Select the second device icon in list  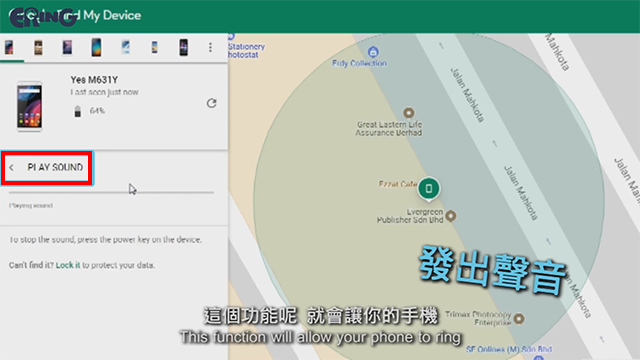point(38,48)
